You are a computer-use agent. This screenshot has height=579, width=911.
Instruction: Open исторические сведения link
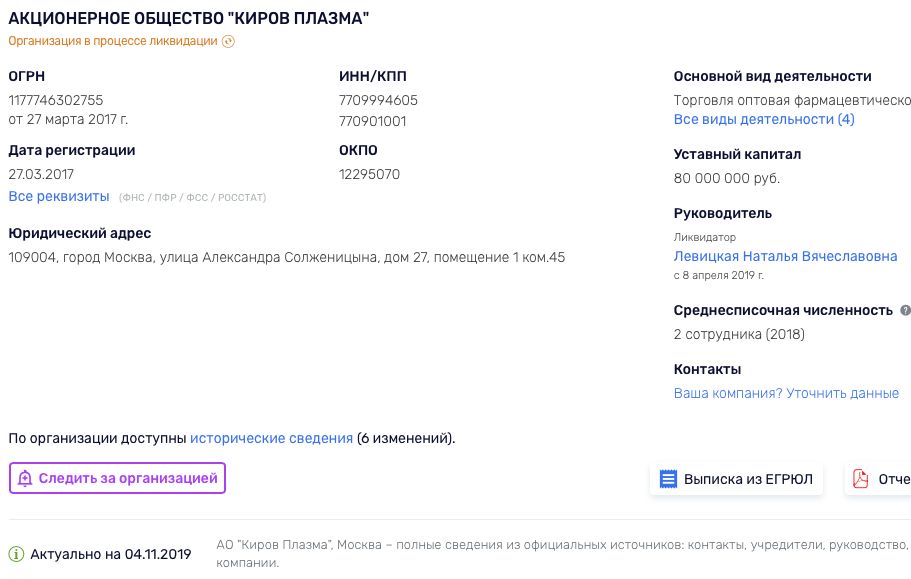pyautogui.click(x=271, y=438)
